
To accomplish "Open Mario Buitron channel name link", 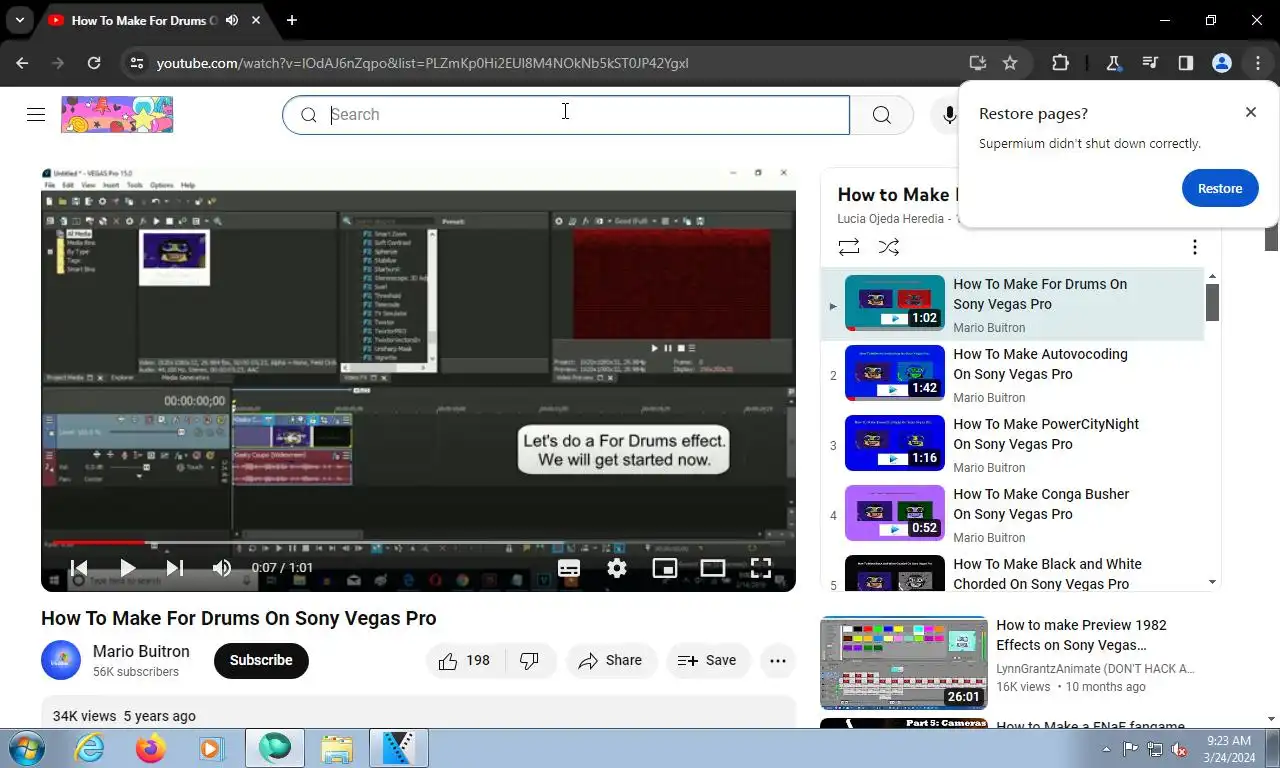I will (141, 651).
